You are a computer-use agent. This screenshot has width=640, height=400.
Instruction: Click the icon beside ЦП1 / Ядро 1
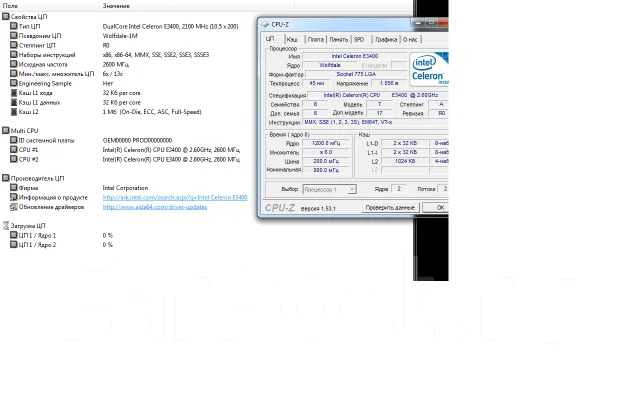click(x=13, y=235)
